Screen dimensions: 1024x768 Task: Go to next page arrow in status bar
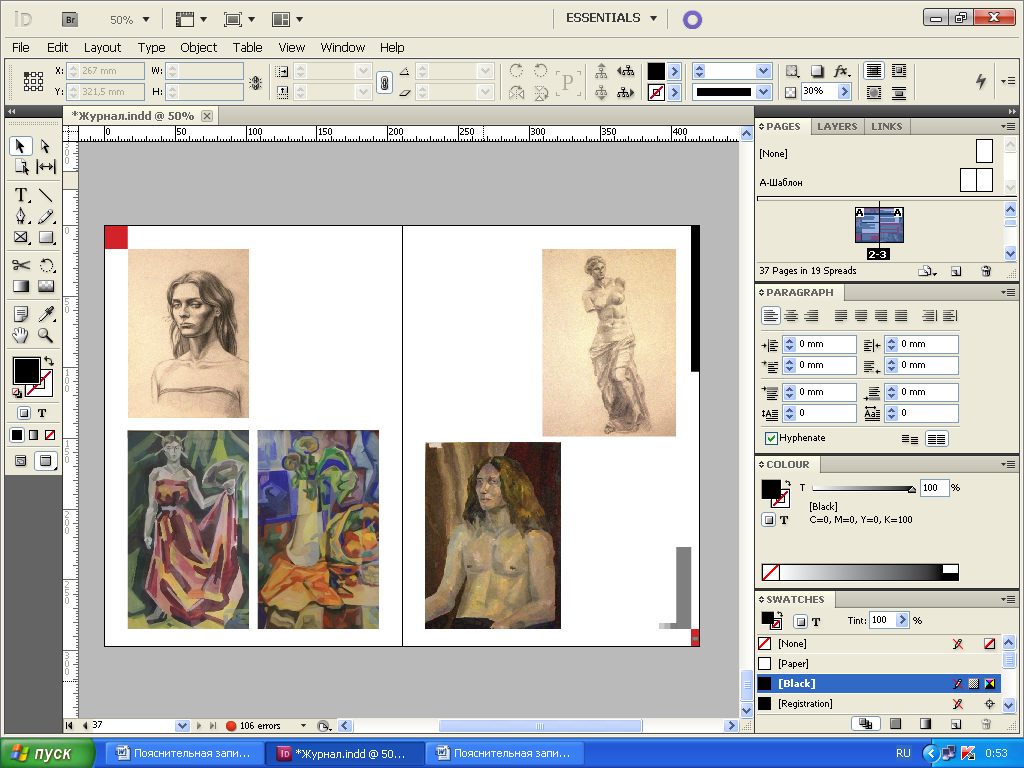click(199, 726)
